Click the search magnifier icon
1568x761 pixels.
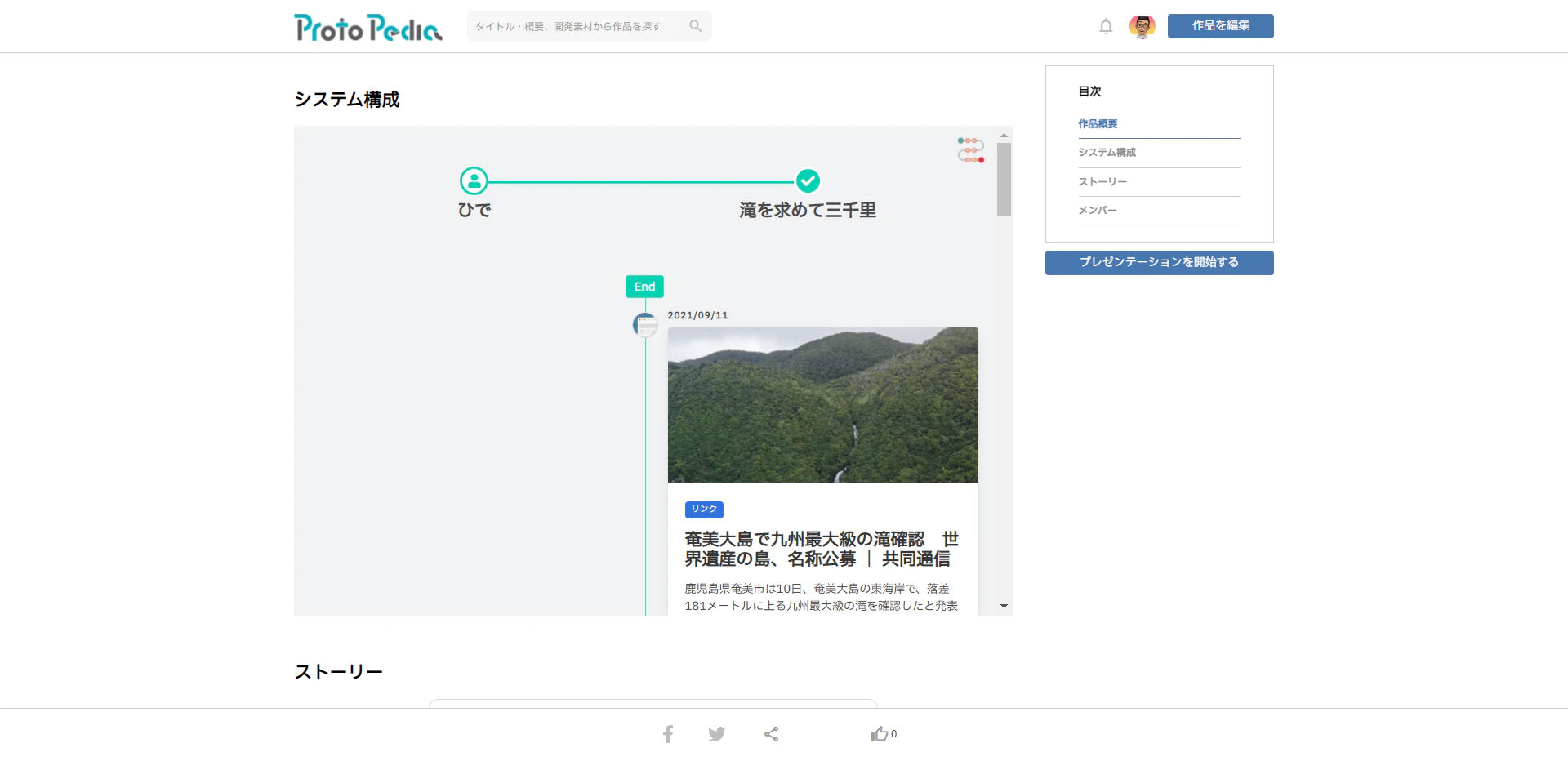point(695,26)
